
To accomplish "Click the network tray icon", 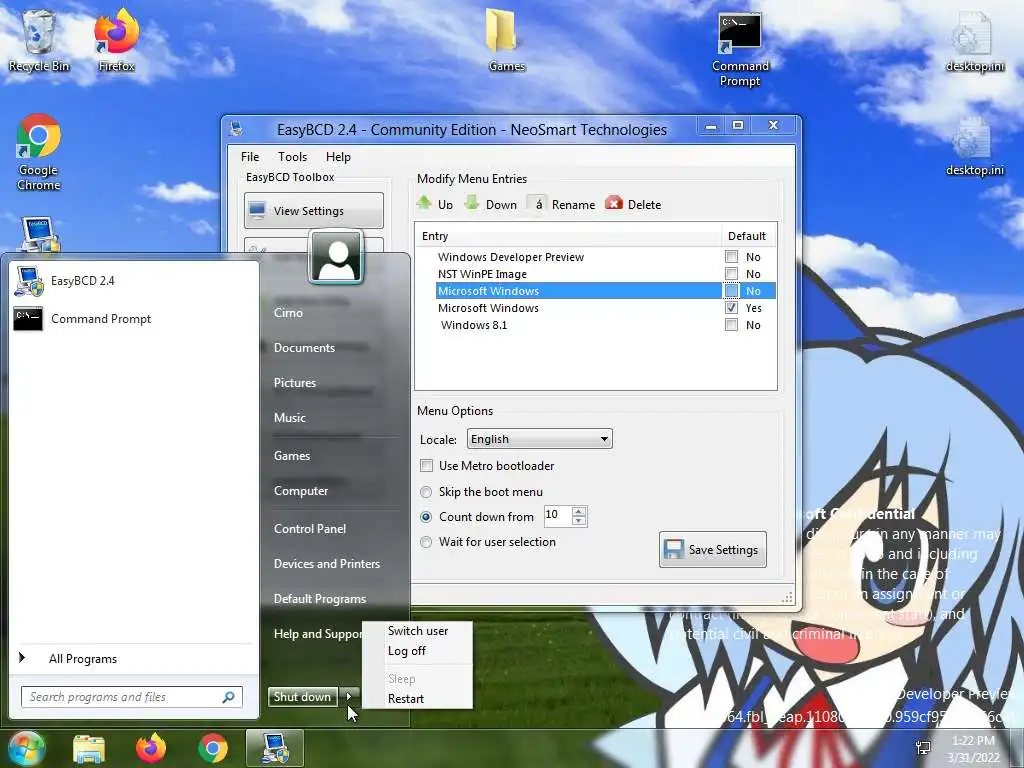I will (923, 748).
